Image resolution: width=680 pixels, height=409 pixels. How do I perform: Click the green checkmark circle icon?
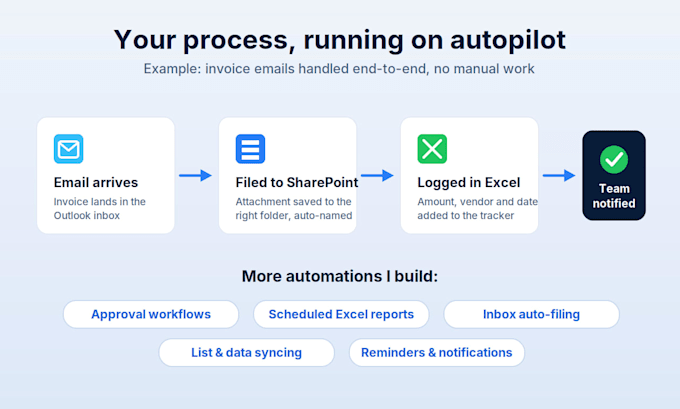(x=614, y=160)
